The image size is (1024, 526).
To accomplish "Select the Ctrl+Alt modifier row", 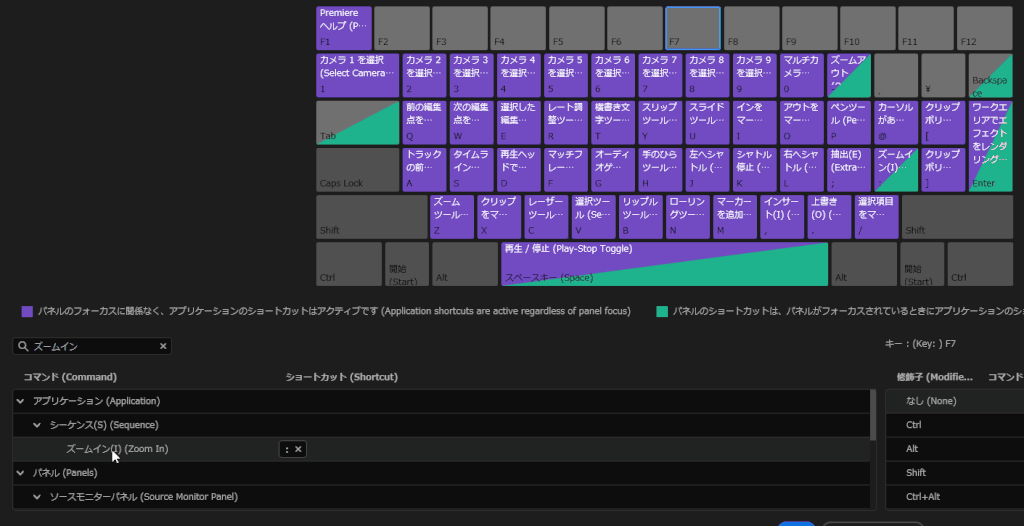I will coord(955,497).
